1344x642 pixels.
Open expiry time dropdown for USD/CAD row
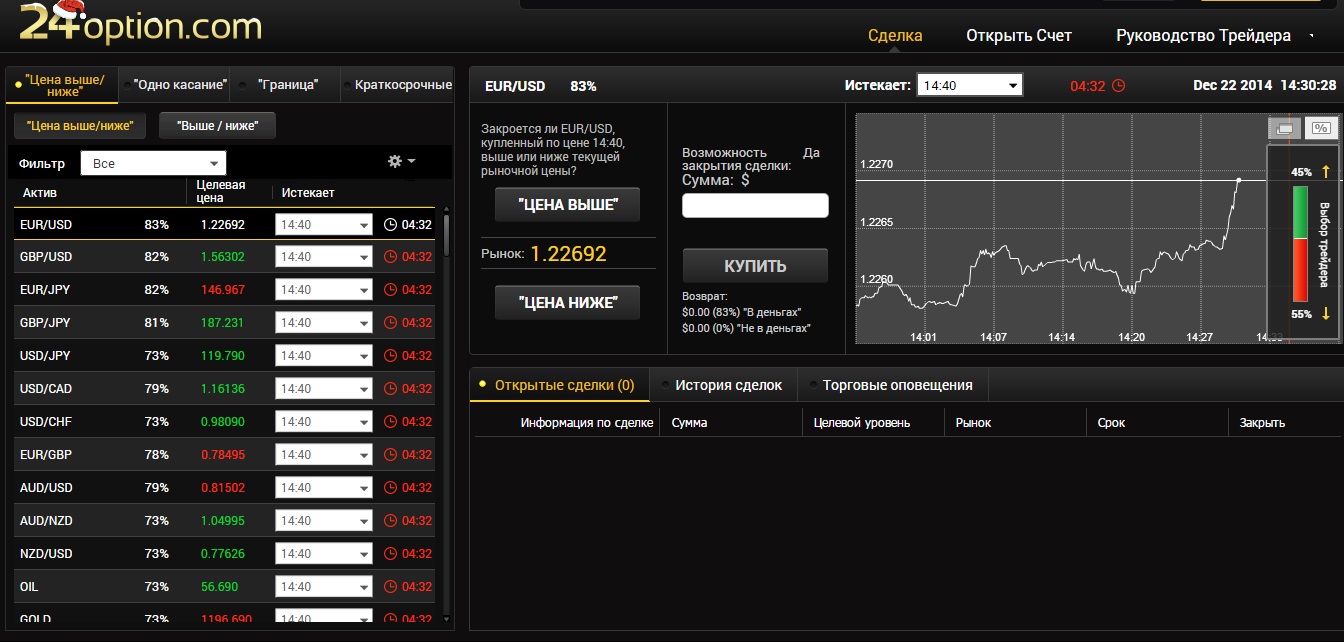tap(323, 389)
